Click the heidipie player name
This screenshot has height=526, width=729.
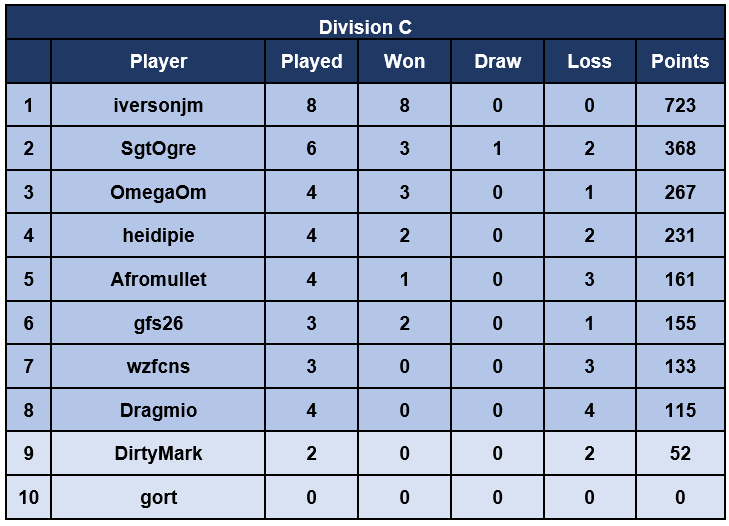(158, 236)
